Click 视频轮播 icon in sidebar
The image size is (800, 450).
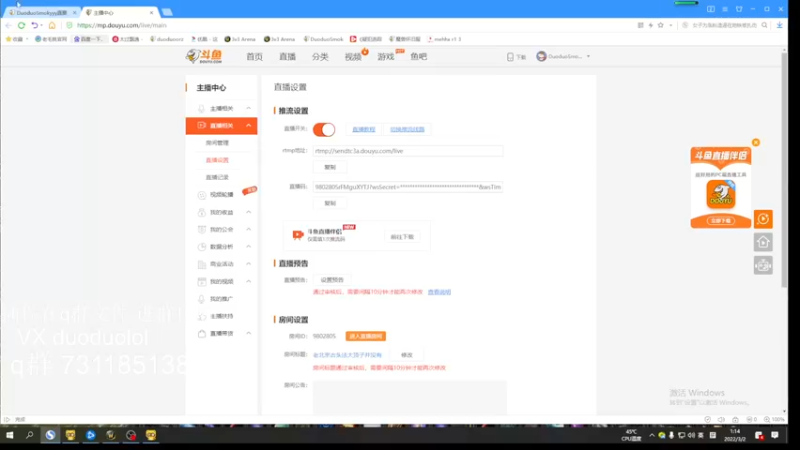(202, 194)
